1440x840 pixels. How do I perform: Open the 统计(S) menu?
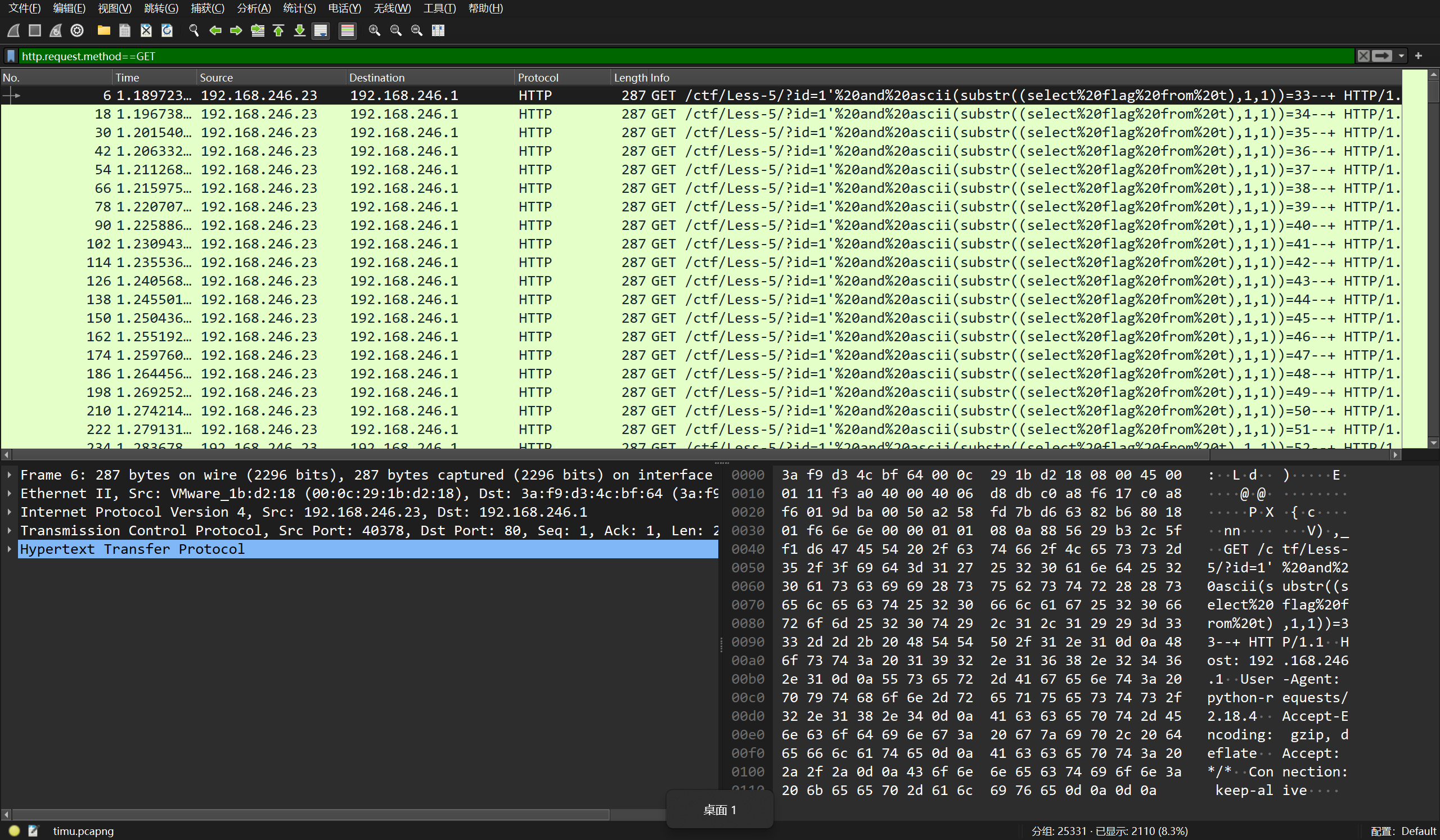(299, 8)
